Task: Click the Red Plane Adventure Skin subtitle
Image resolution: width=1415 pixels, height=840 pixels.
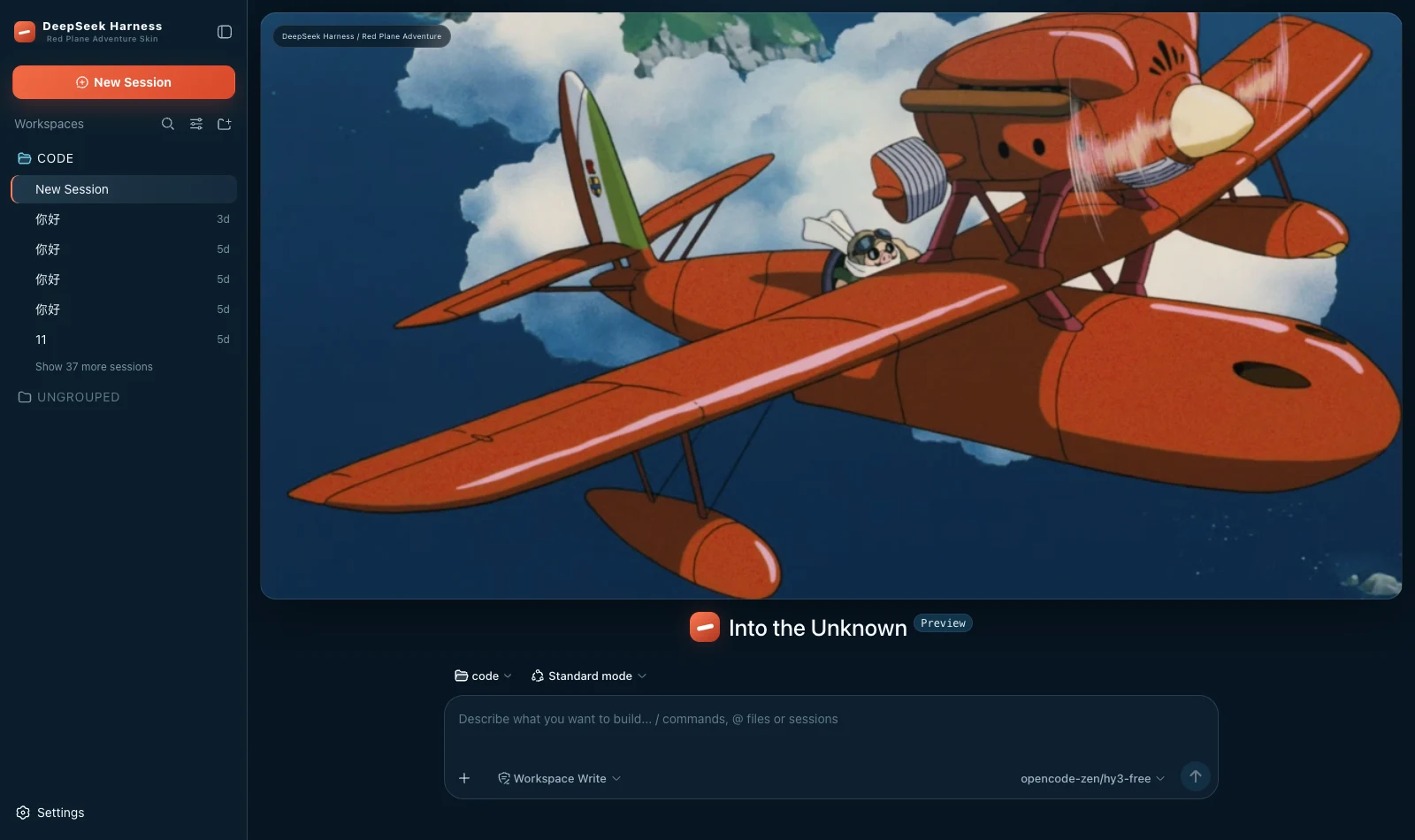Action: (x=103, y=39)
